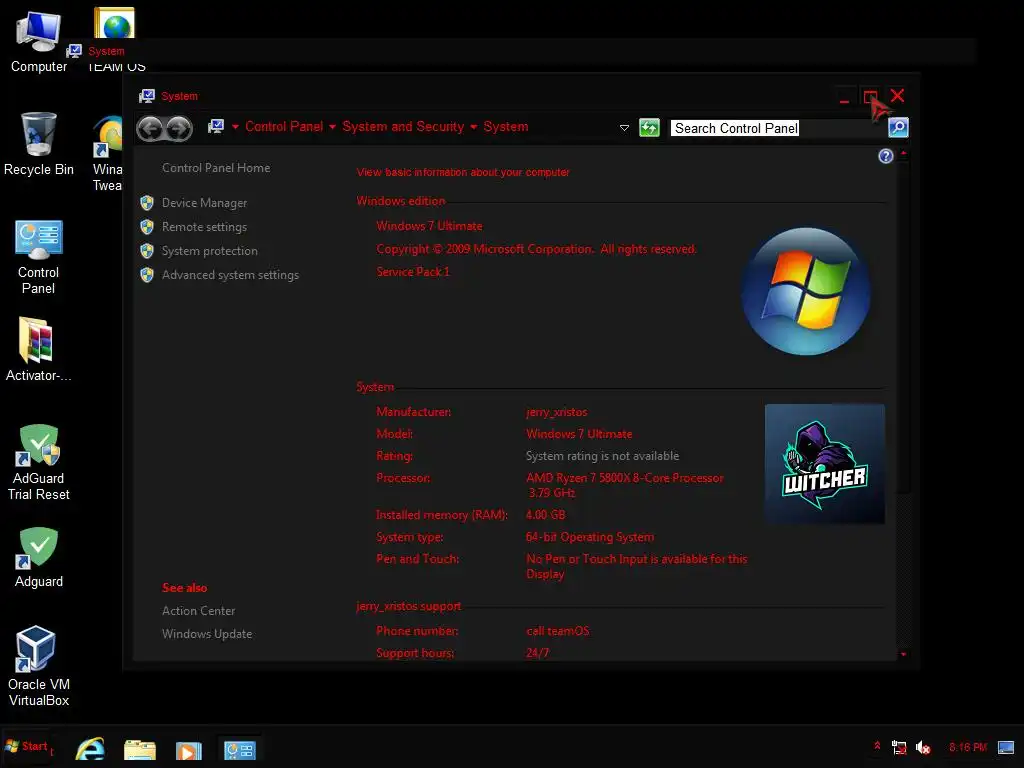Open Advanced system settings link

coord(231,275)
